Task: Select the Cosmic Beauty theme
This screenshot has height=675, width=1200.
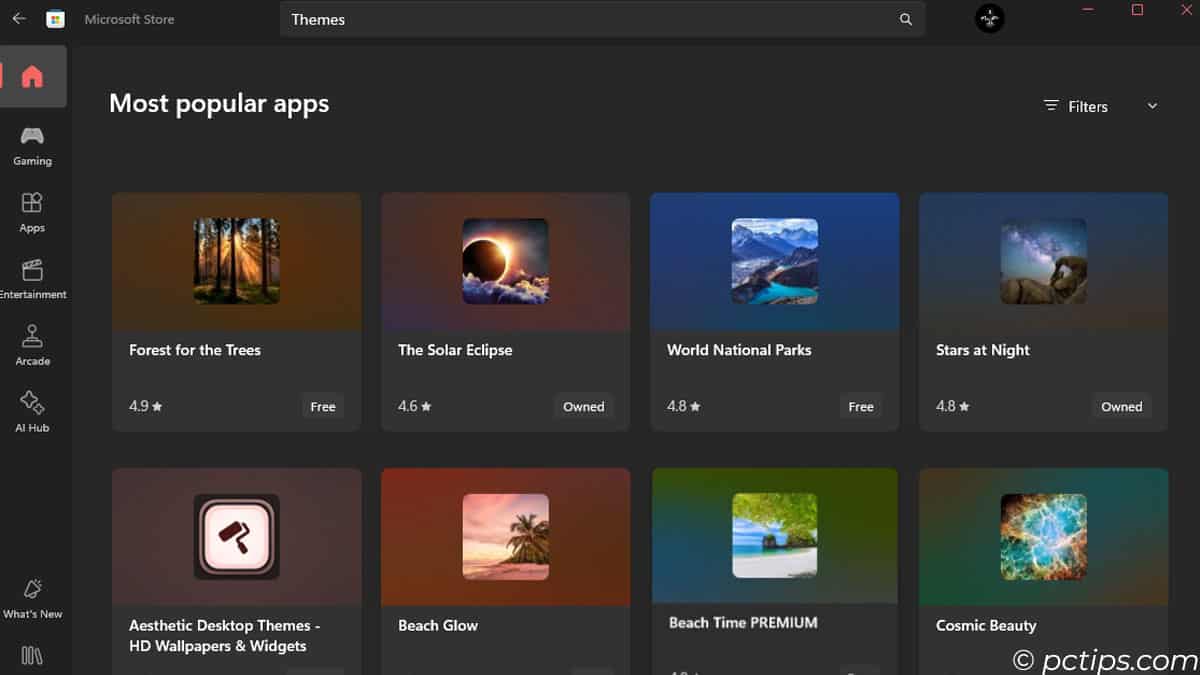Action: point(1043,537)
